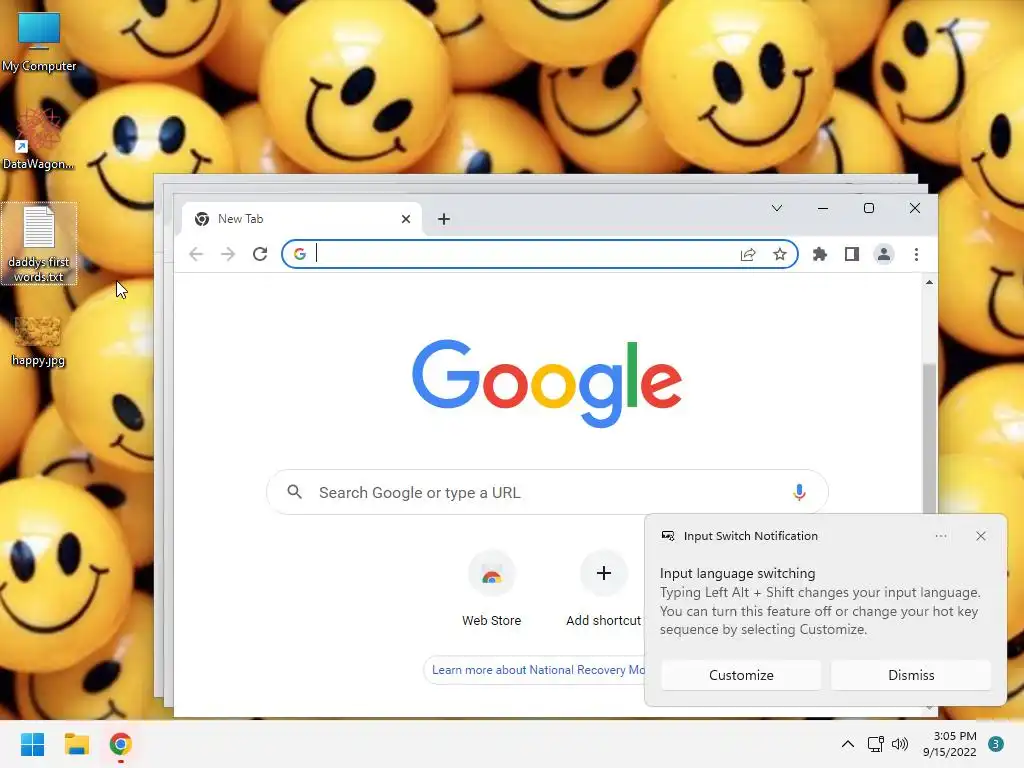Screen dimensions: 1024x768
Task: Close the New Tab tab
Action: [406, 219]
